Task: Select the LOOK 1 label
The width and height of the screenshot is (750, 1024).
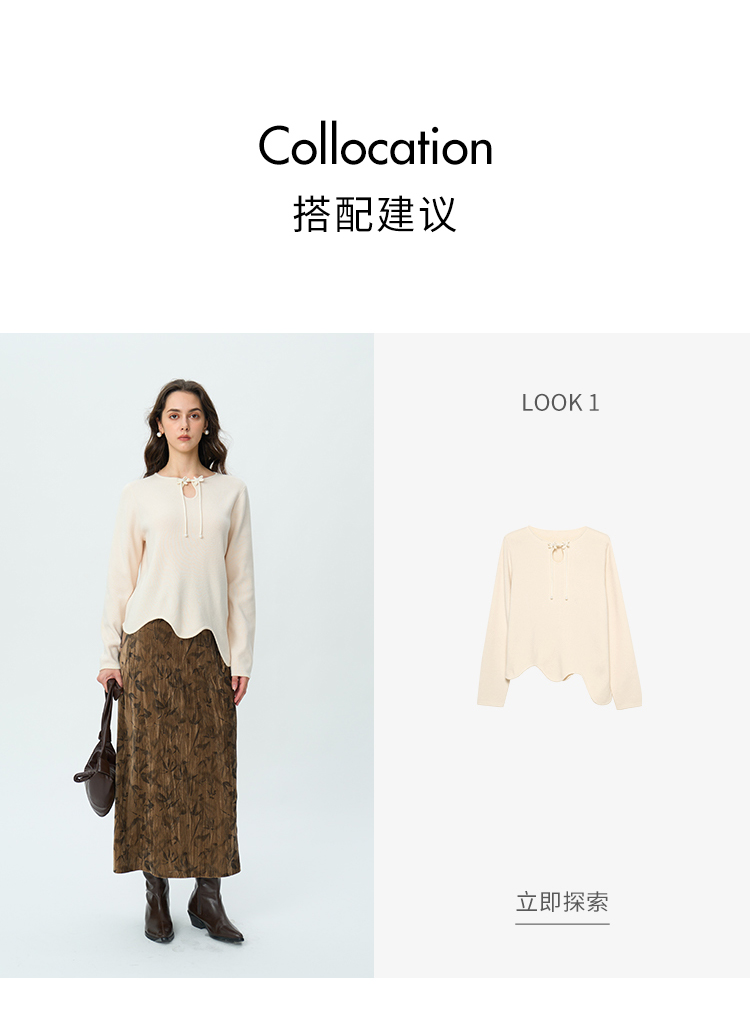Action: 561,402
